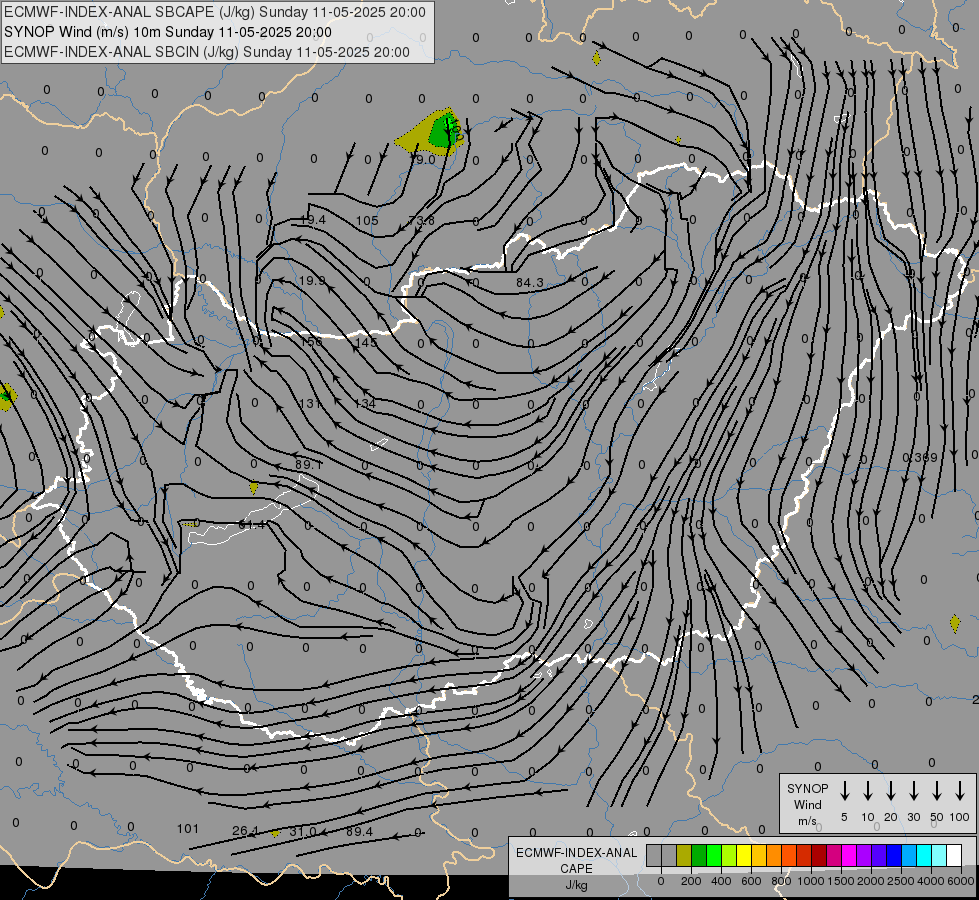Click the CAPE label in the colour legend

(576, 869)
